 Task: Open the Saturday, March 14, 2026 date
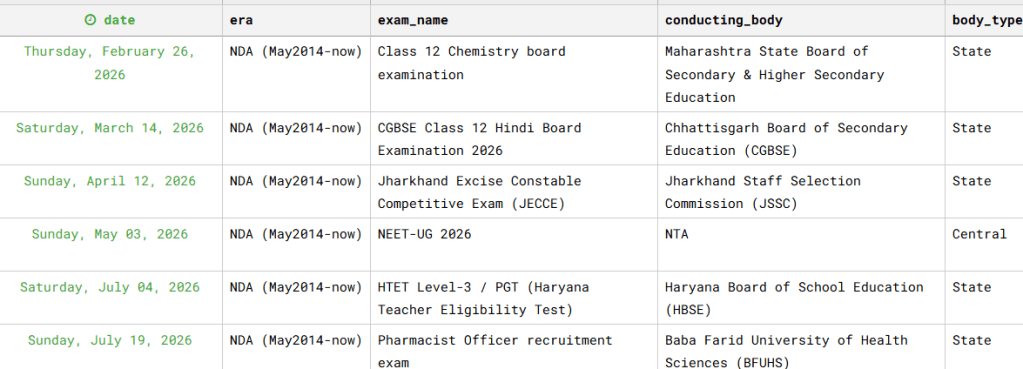click(110, 128)
